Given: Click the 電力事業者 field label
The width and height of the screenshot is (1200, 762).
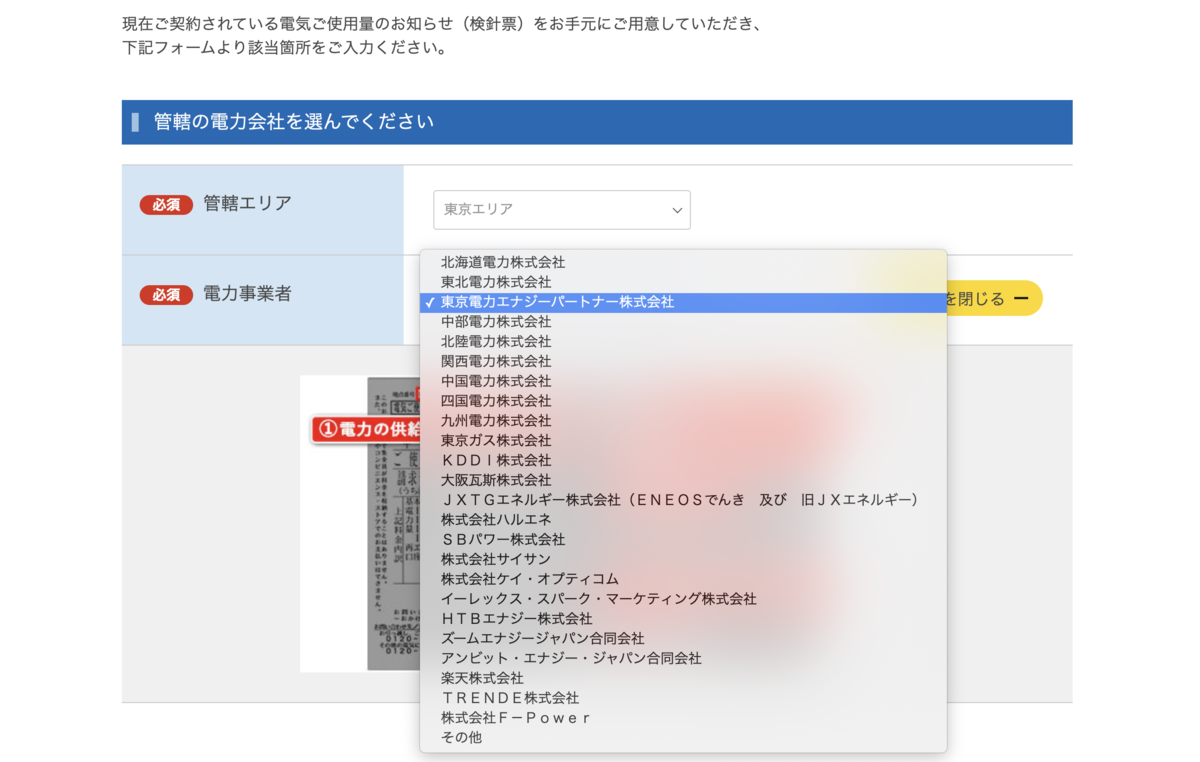Looking at the screenshot, I should pos(247,295).
